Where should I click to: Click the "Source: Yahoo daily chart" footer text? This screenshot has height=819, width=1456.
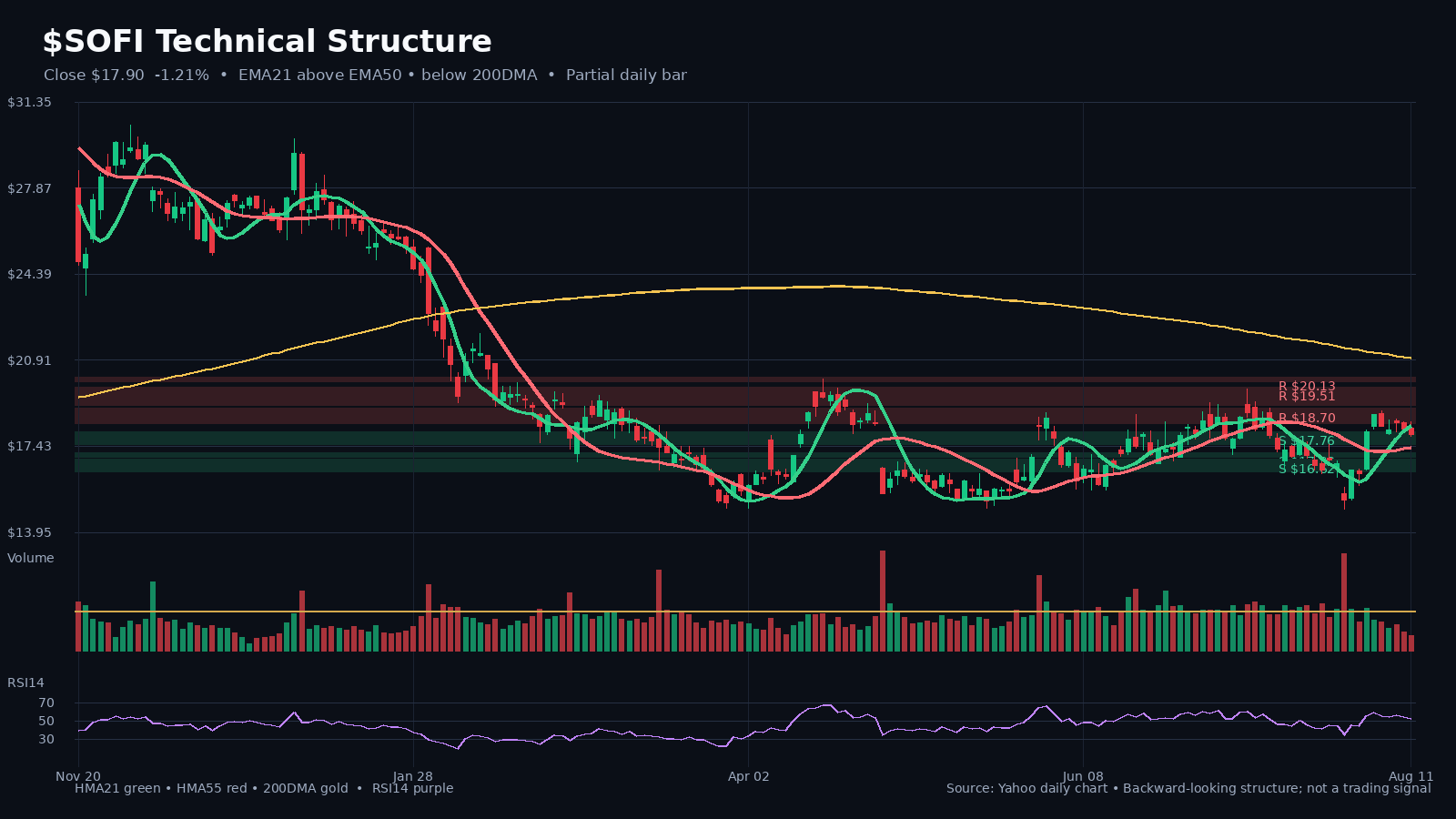click(x=1026, y=788)
